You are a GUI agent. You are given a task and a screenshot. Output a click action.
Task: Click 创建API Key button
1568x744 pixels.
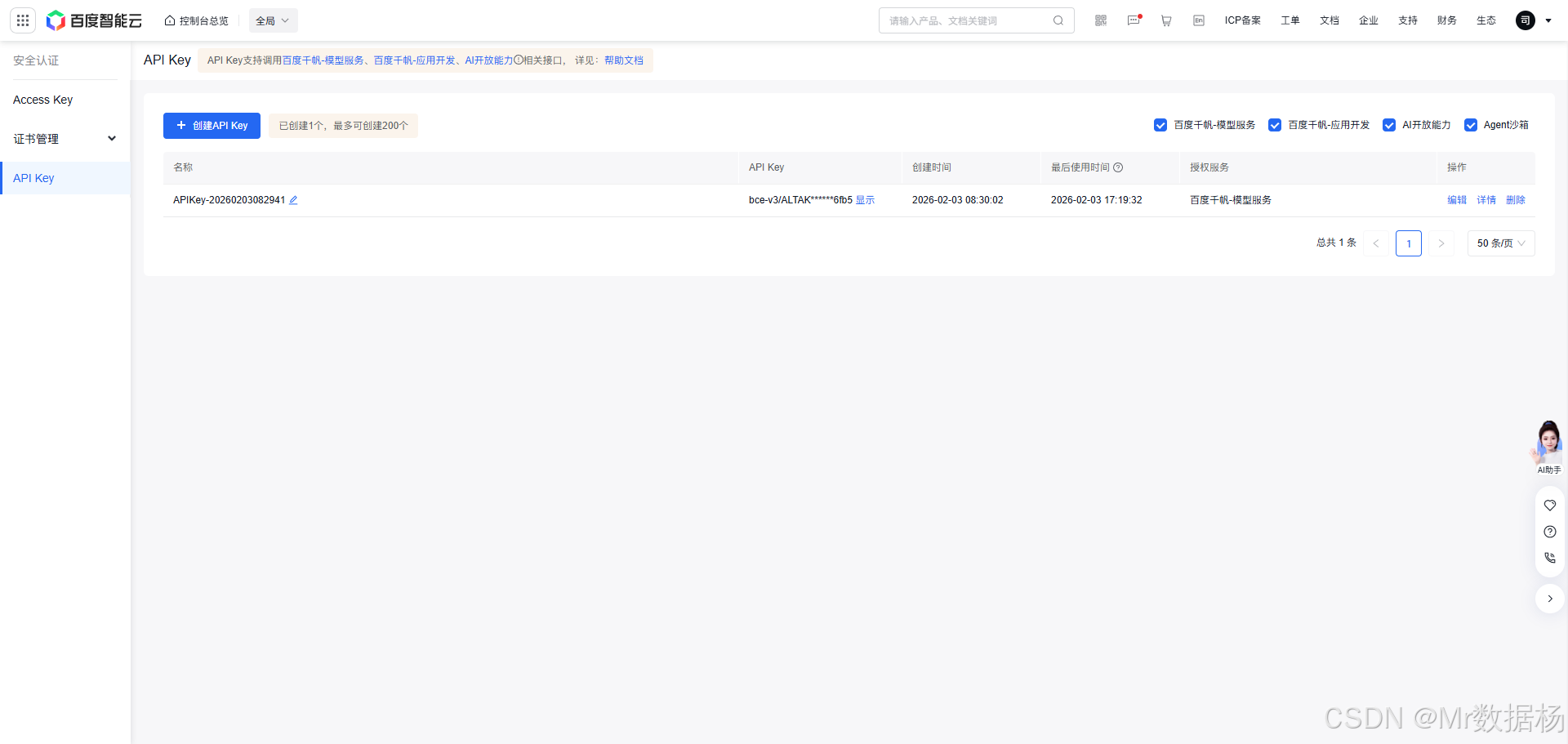(212, 126)
